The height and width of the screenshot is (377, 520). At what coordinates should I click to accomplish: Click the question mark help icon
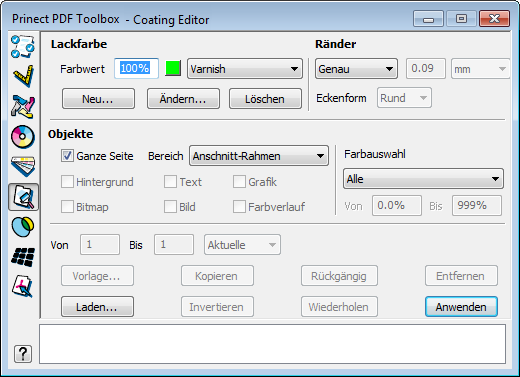click(23, 354)
